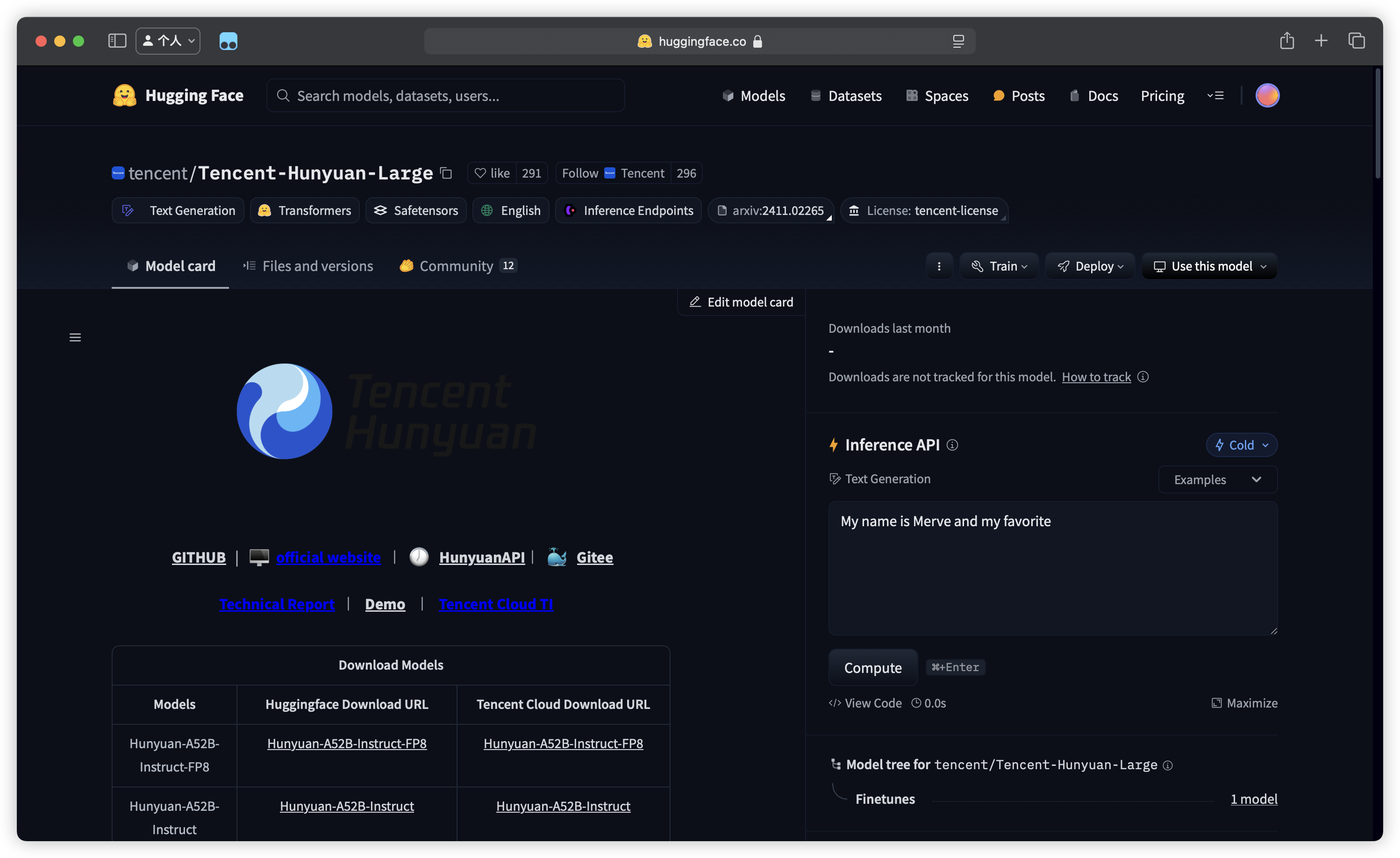This screenshot has height=858, width=1400.
Task: Expand the Train dropdown menu
Action: tap(999, 266)
